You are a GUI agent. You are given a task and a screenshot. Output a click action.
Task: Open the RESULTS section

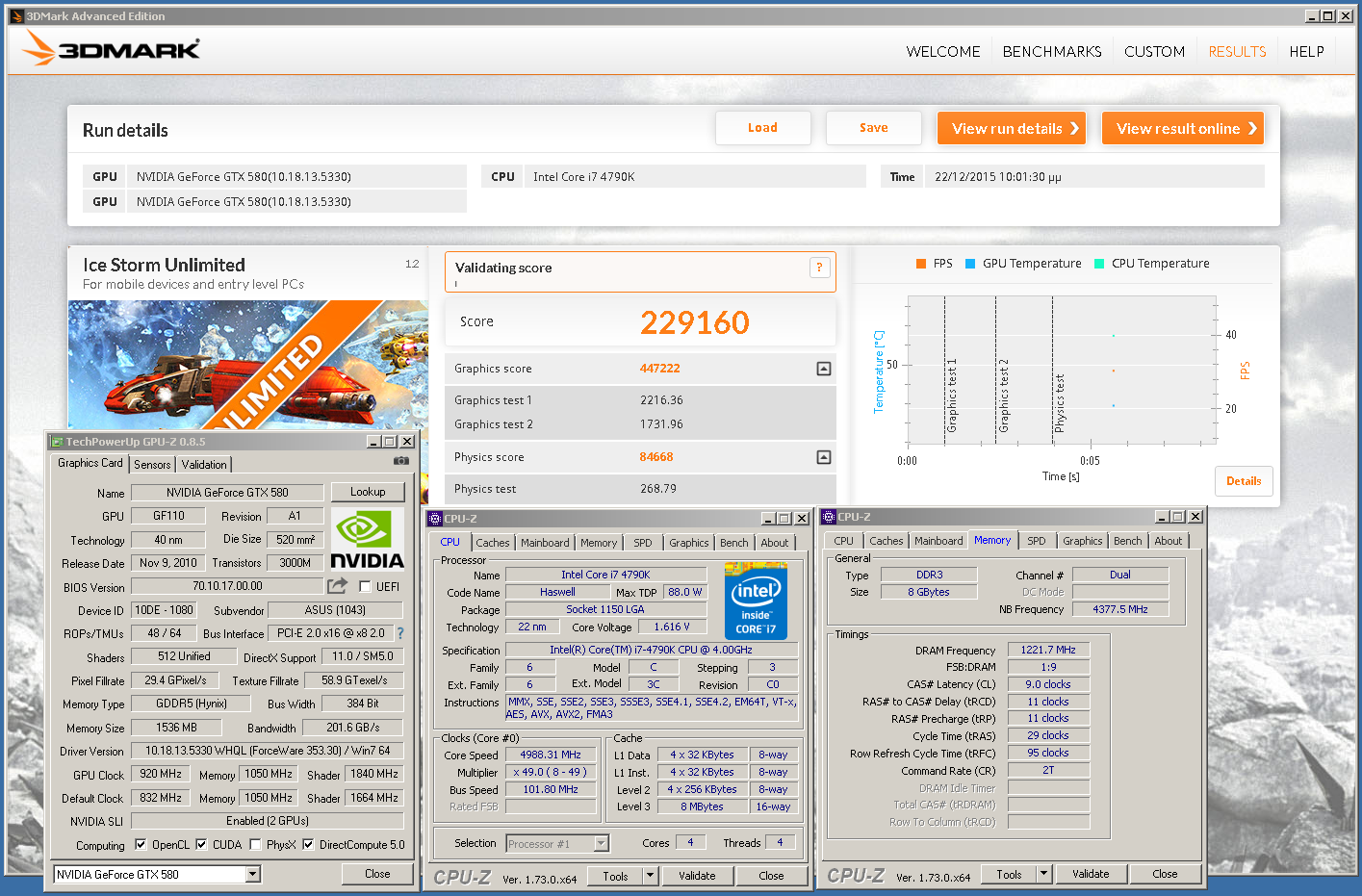(x=1237, y=52)
